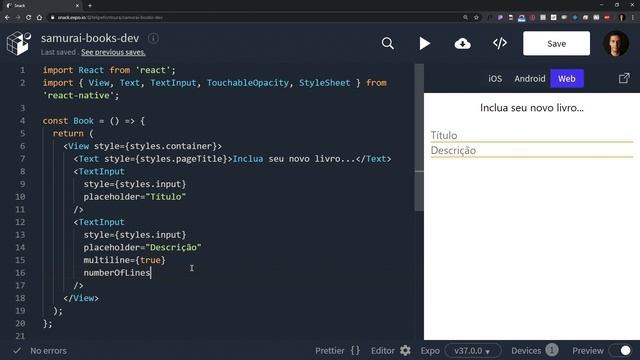Focus the Título input in preview

pyautogui.click(x=532, y=136)
